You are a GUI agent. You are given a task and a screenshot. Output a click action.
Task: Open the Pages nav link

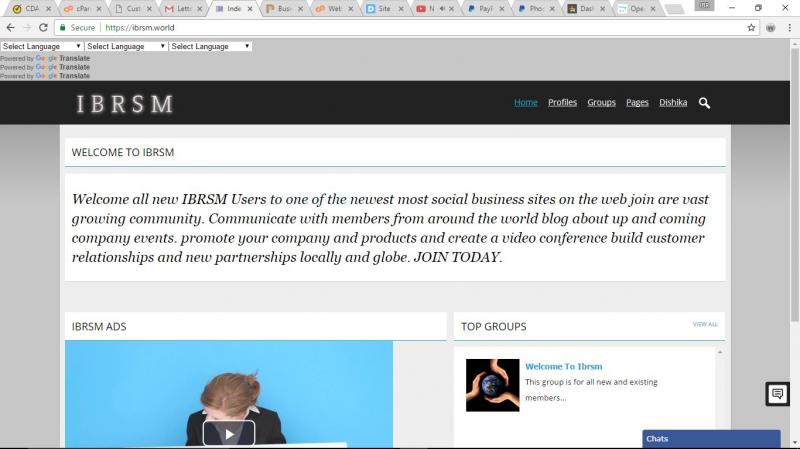tap(637, 103)
